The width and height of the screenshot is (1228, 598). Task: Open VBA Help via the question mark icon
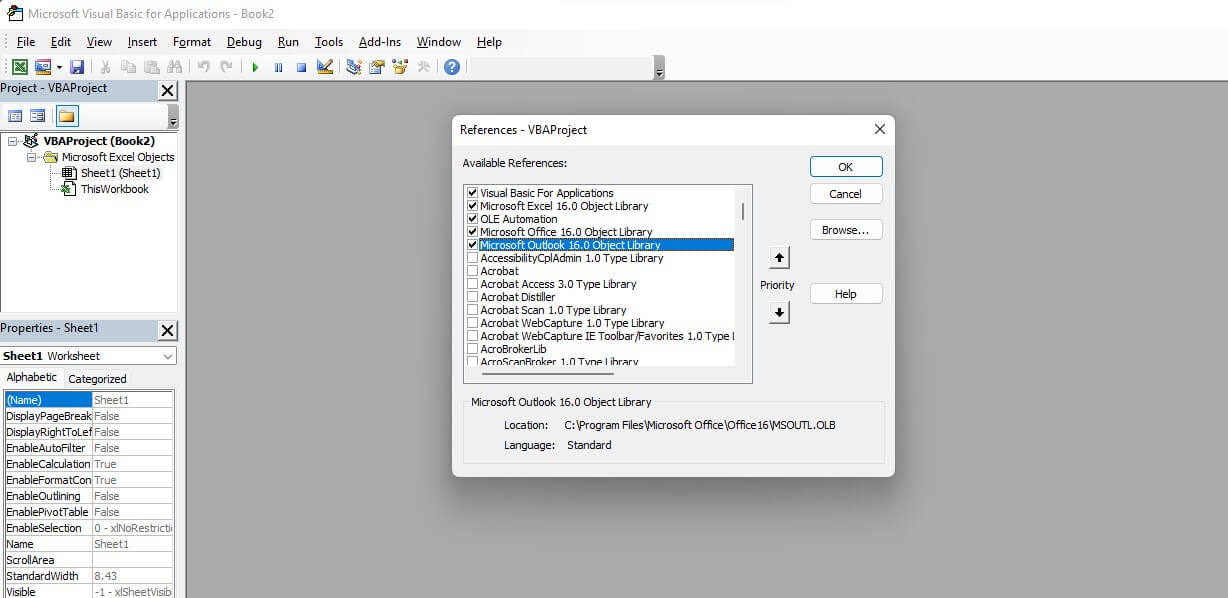coord(452,66)
